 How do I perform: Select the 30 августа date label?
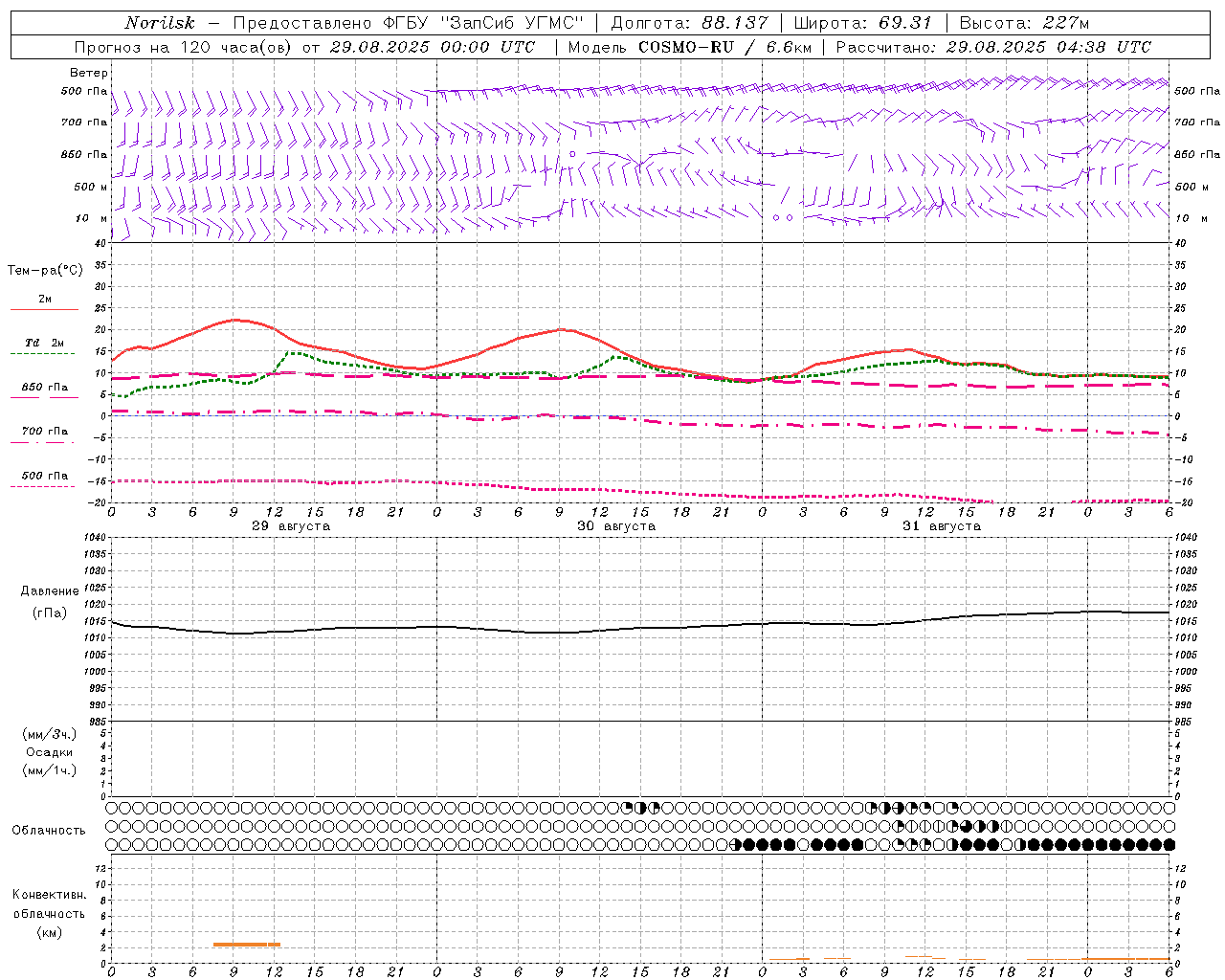coord(616,526)
